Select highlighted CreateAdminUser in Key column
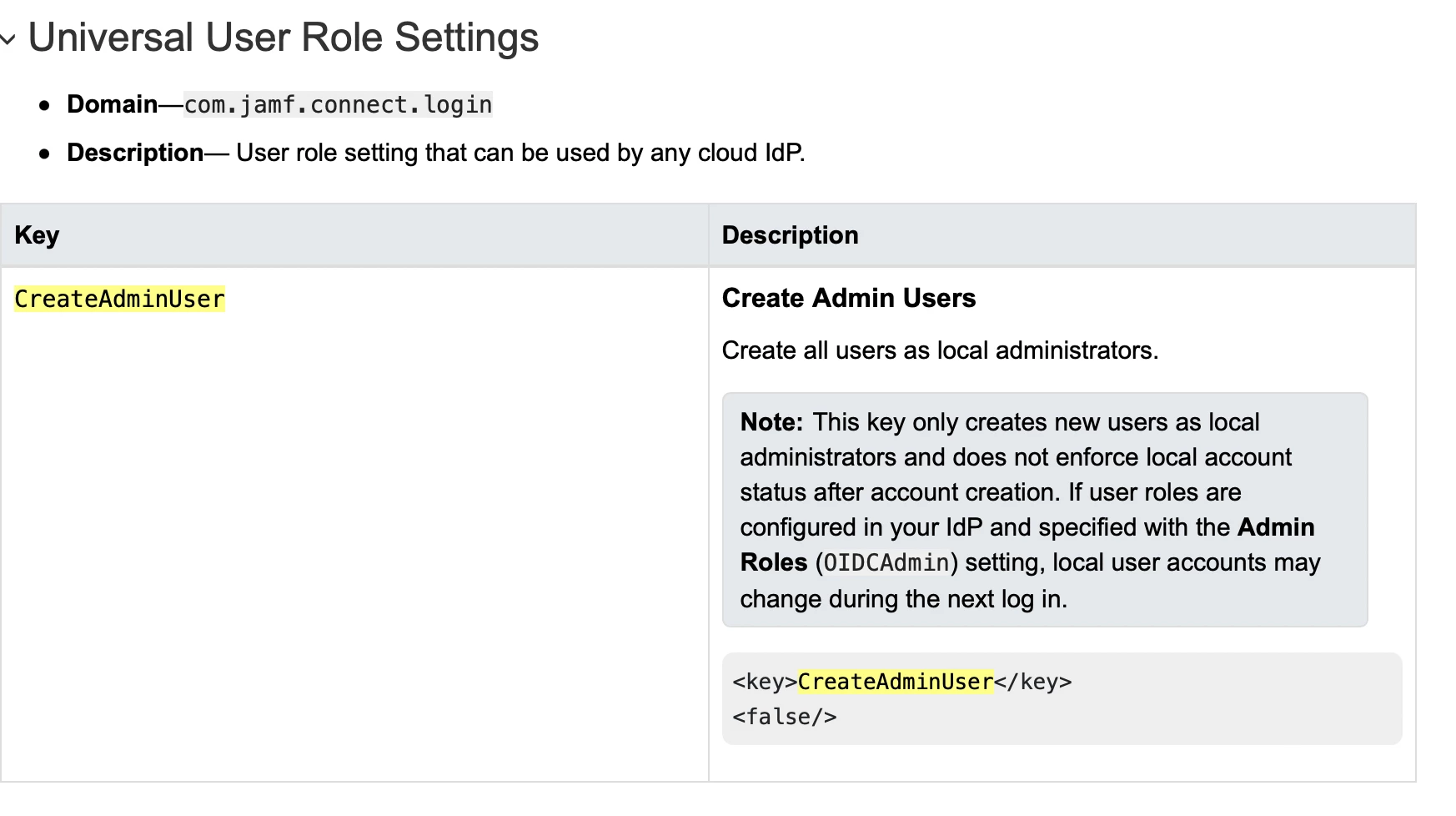1456x816 pixels. coord(119,300)
